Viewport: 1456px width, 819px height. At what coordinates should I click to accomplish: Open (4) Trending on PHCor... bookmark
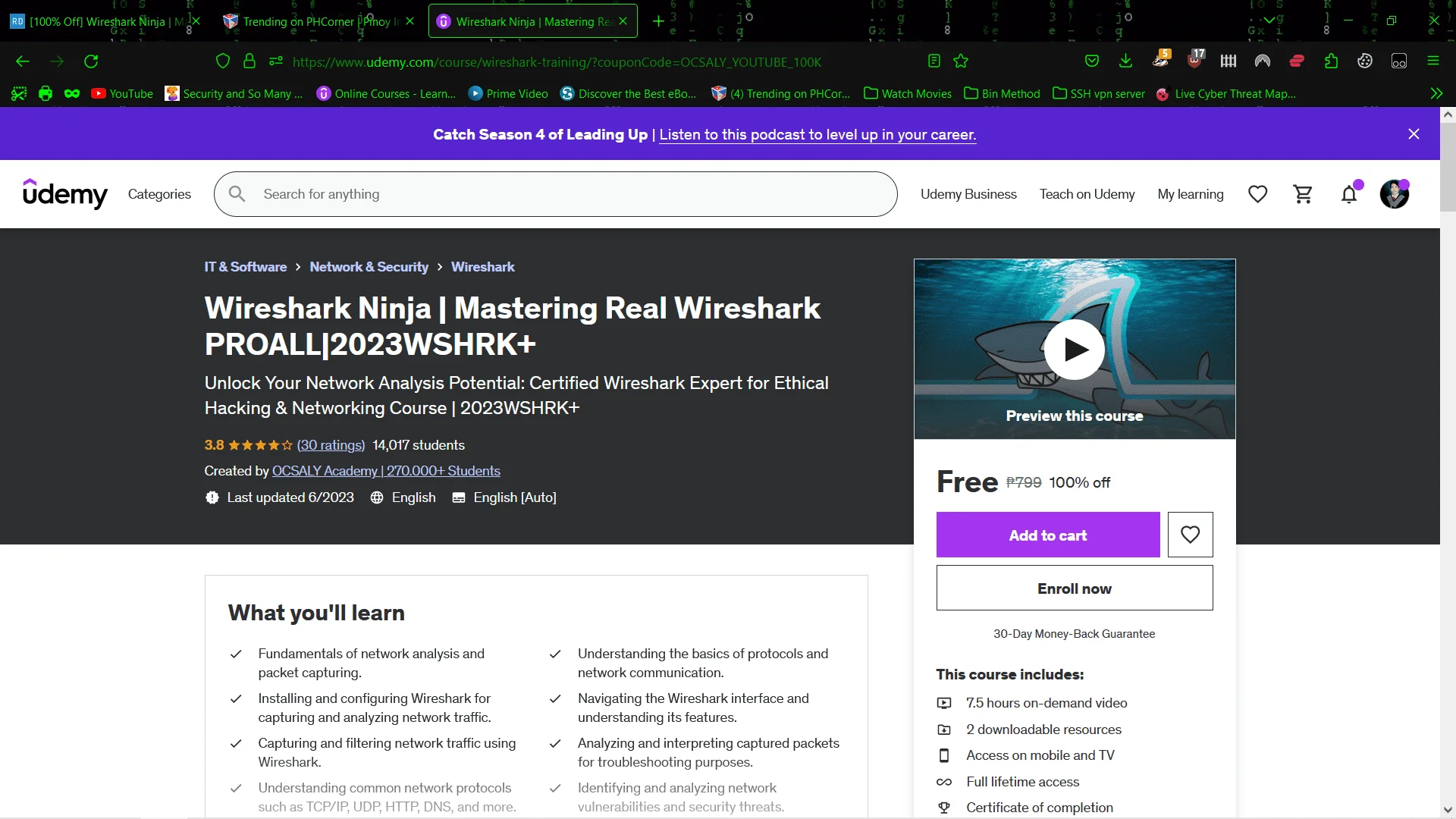pyautogui.click(x=780, y=94)
